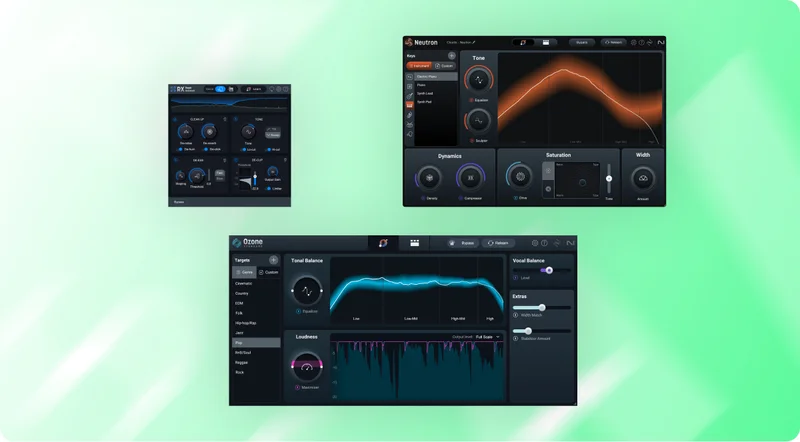
Task: Switch to Instrument tab in Neutron Keys
Action: 419,66
